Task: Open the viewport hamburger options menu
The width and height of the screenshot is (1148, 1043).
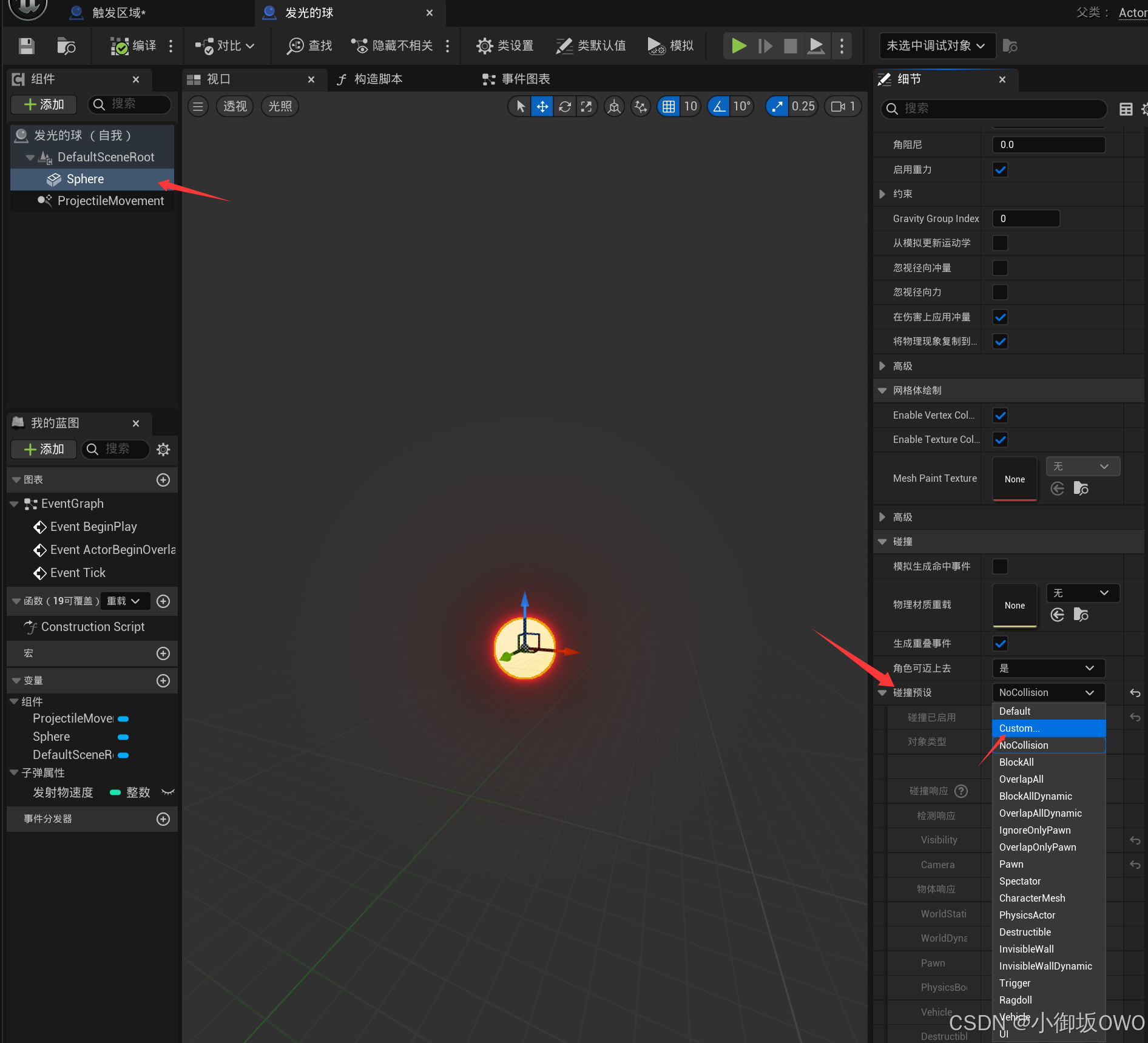Action: (198, 107)
